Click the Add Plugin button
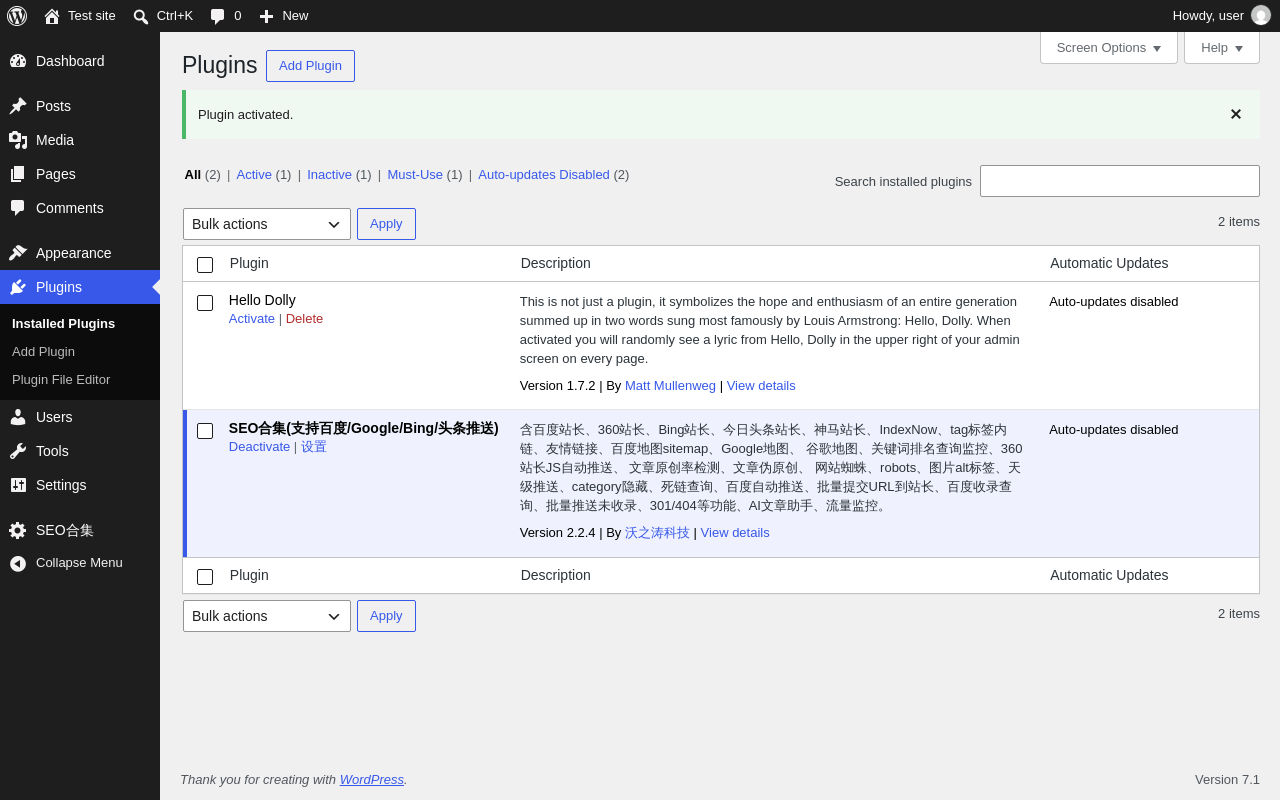 310,66
